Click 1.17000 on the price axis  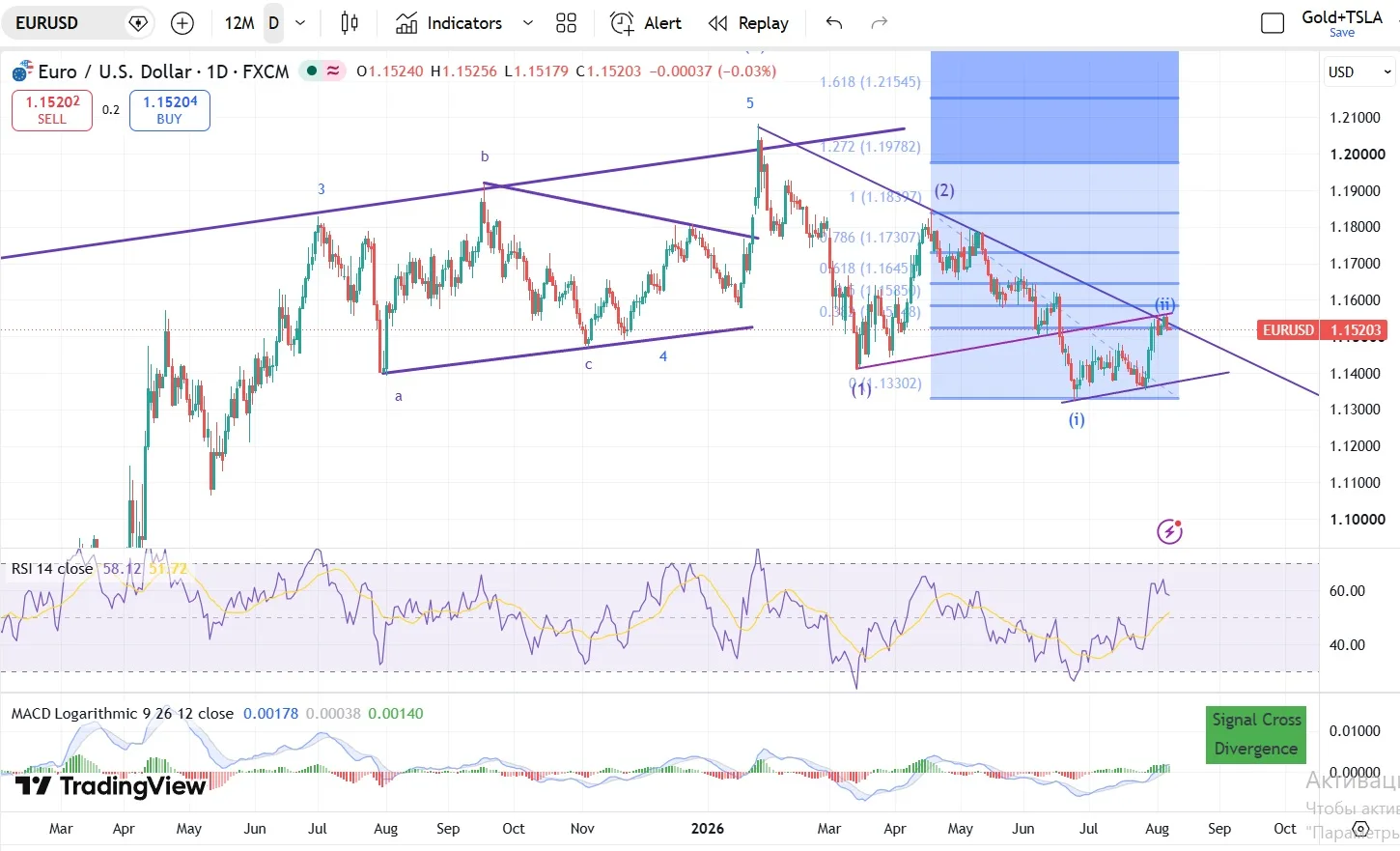[x=1356, y=264]
